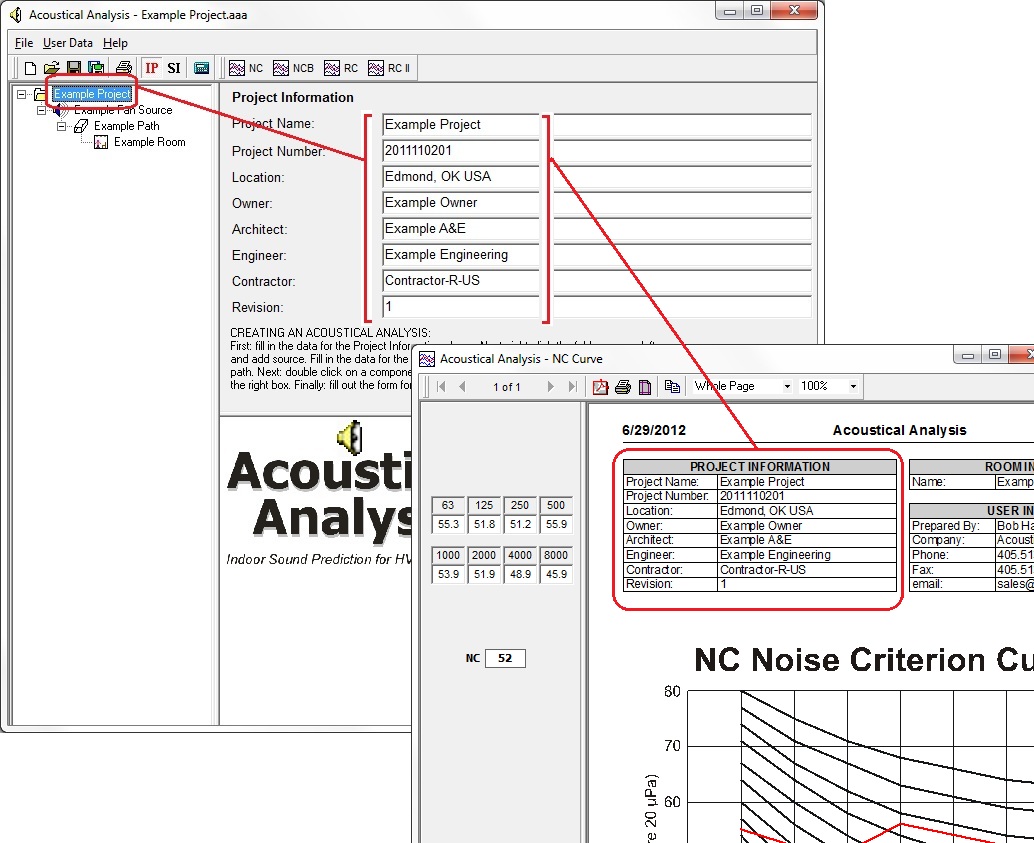Save the project with the single floppy-disk icon
This screenshot has height=843, width=1034.
click(74, 68)
